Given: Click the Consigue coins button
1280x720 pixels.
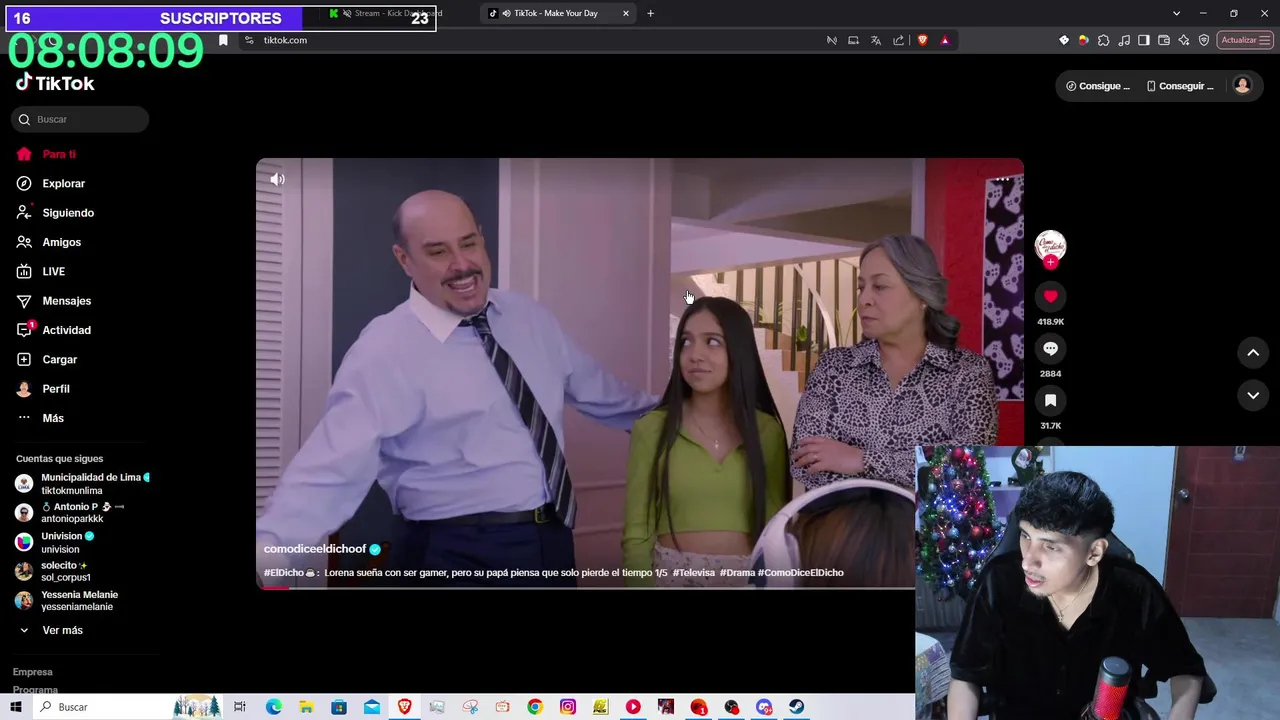Looking at the screenshot, I should [x=1098, y=86].
